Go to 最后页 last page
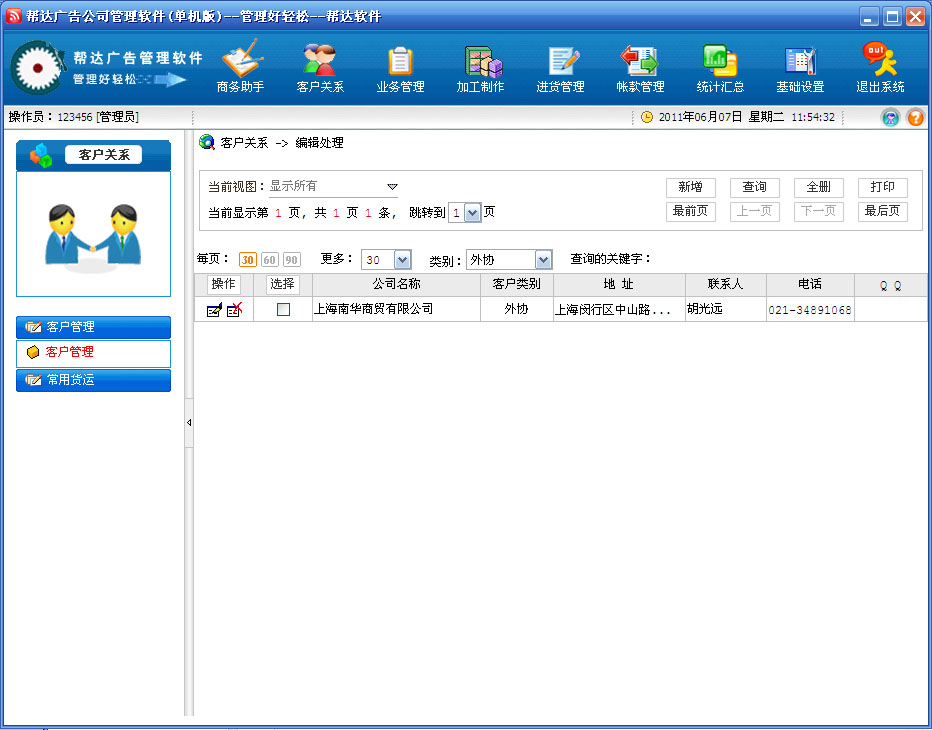 883,212
